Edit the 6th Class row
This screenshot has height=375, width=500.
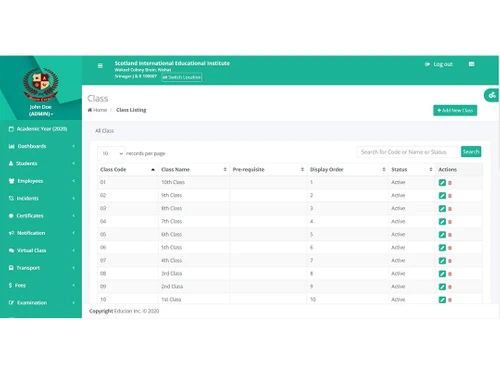[442, 235]
